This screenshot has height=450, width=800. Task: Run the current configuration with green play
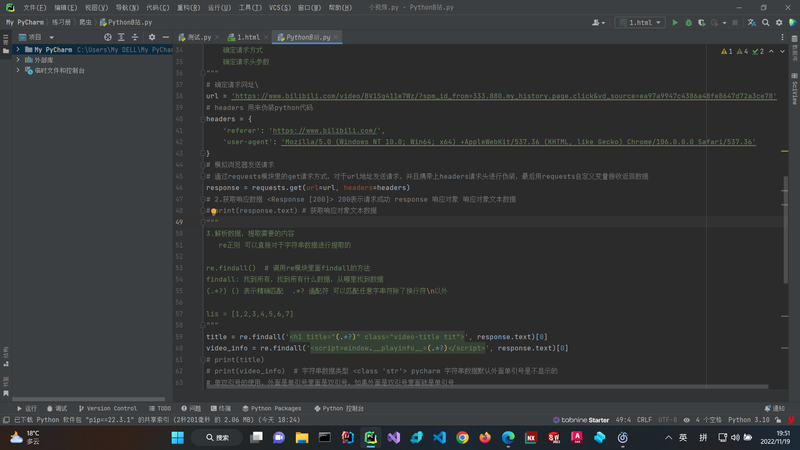click(675, 22)
